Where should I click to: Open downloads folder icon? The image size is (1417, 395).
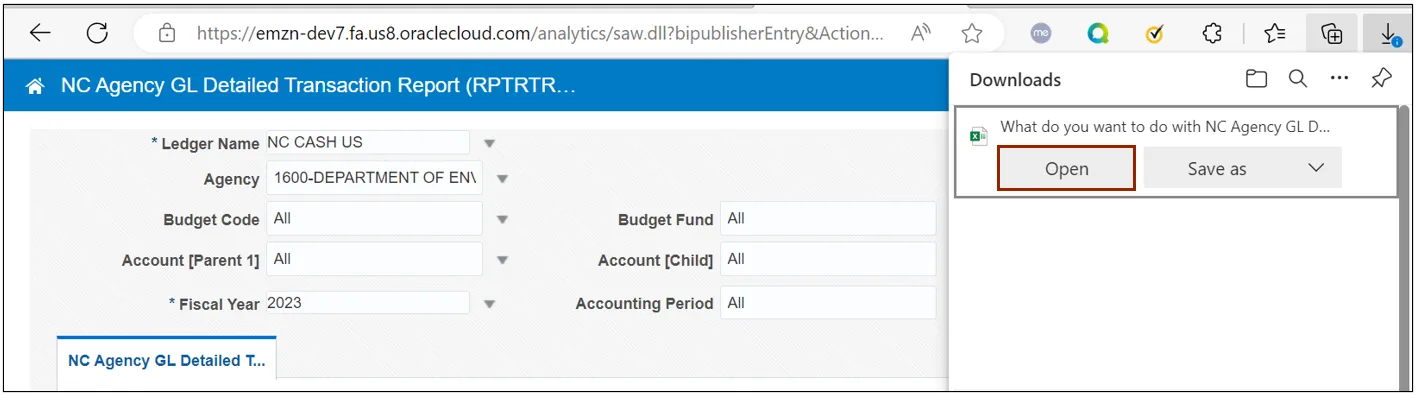point(1256,79)
